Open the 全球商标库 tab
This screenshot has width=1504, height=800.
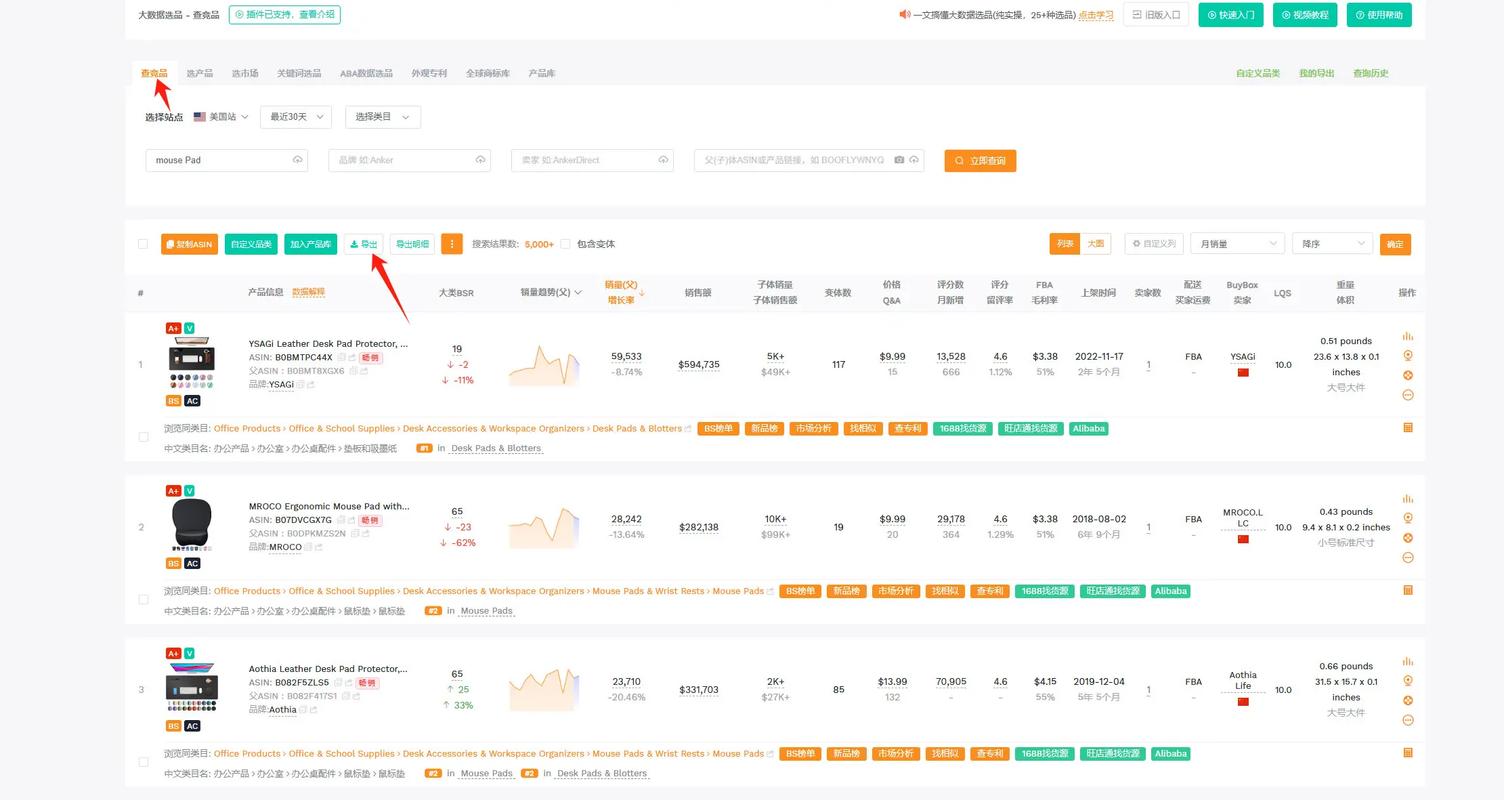tap(487, 73)
